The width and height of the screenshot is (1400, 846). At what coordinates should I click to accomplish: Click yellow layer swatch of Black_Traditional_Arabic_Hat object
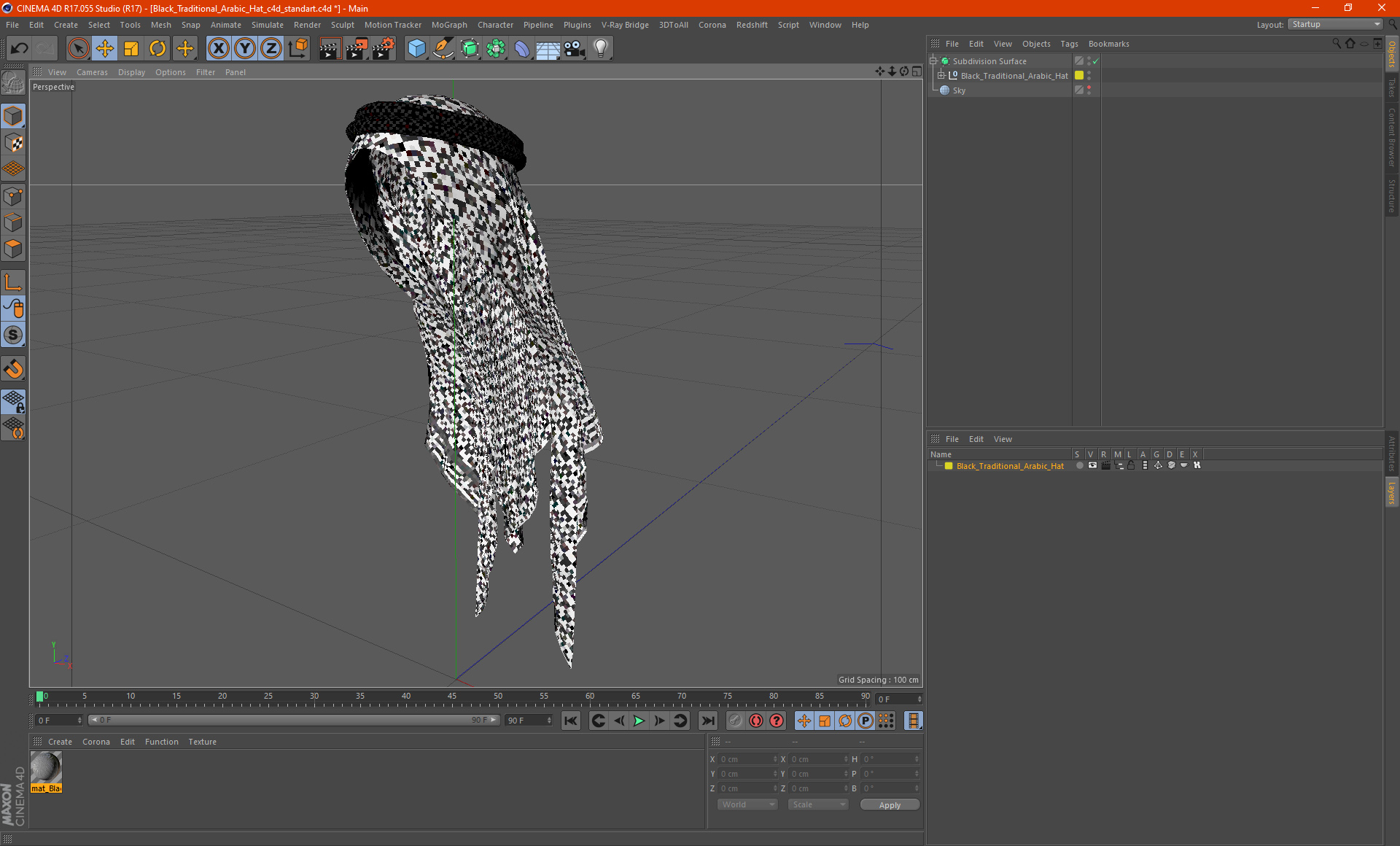pos(1079,76)
